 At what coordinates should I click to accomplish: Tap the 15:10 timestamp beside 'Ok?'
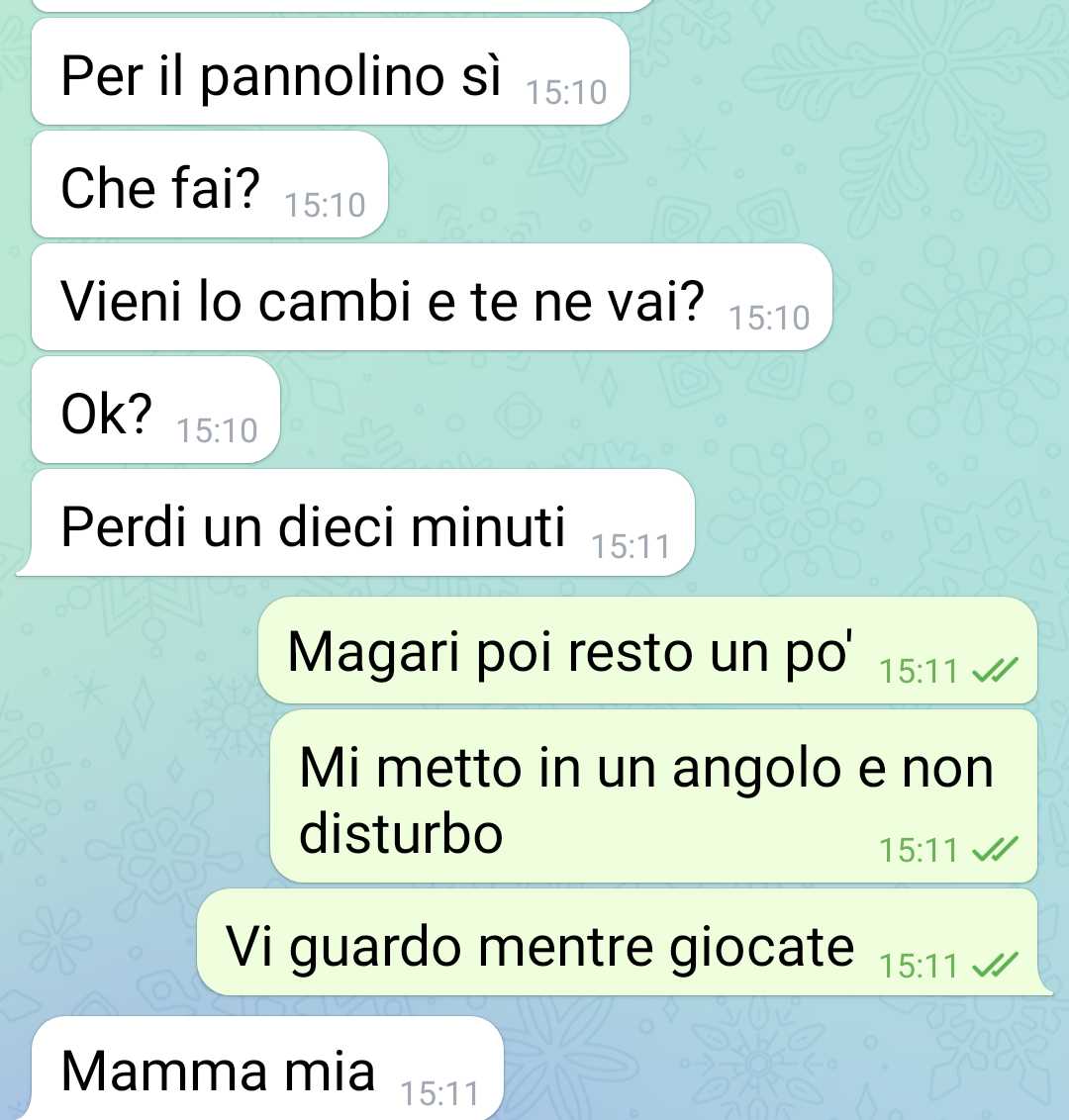217,430
